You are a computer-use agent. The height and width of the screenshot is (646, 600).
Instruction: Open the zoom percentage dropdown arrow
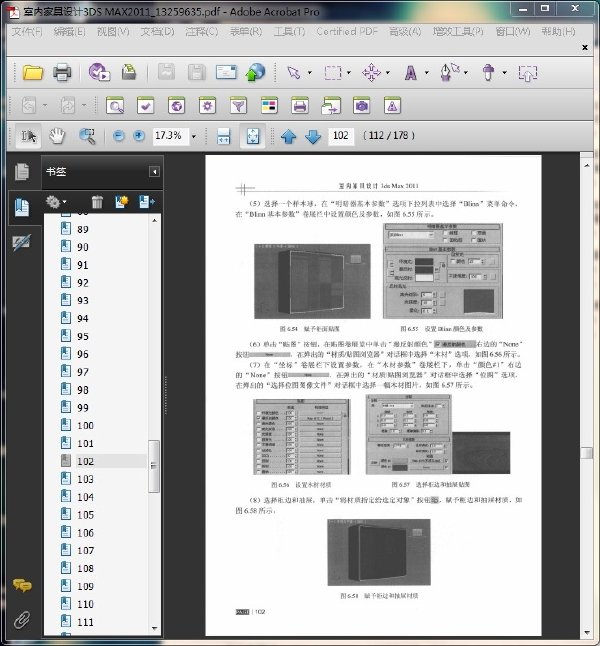pos(194,136)
